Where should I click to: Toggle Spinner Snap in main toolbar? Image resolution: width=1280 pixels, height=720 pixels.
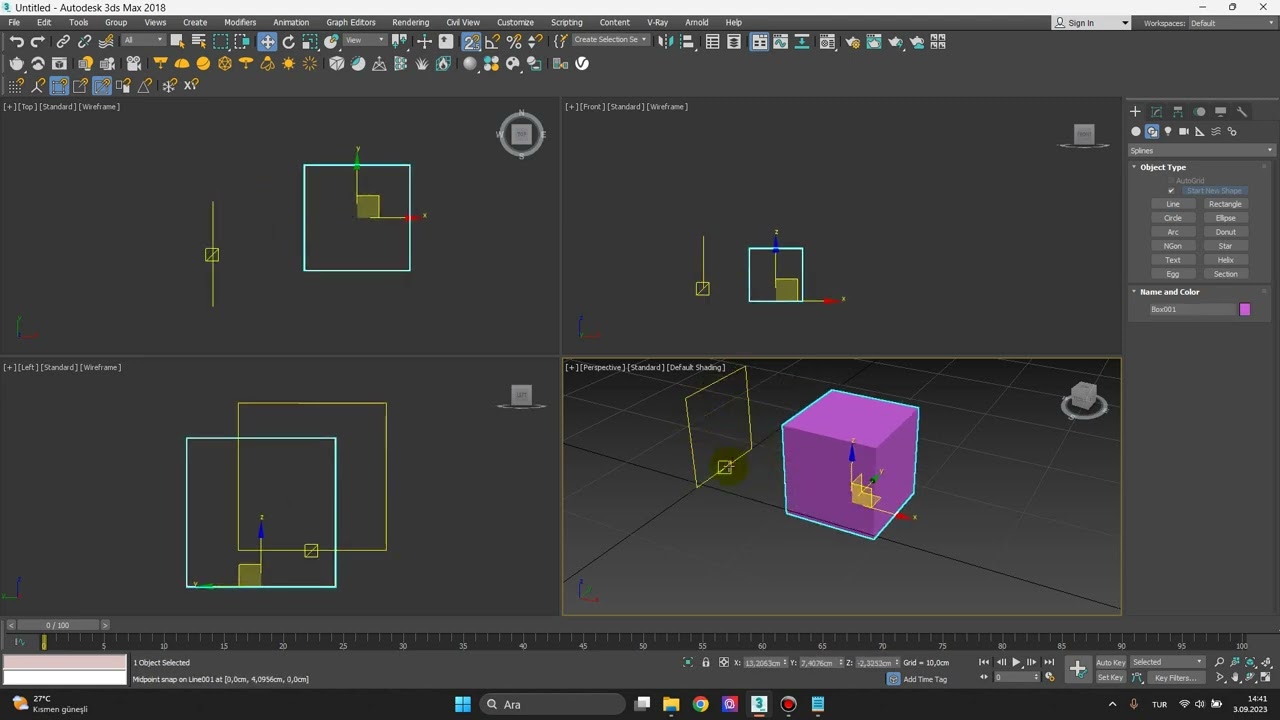click(535, 41)
